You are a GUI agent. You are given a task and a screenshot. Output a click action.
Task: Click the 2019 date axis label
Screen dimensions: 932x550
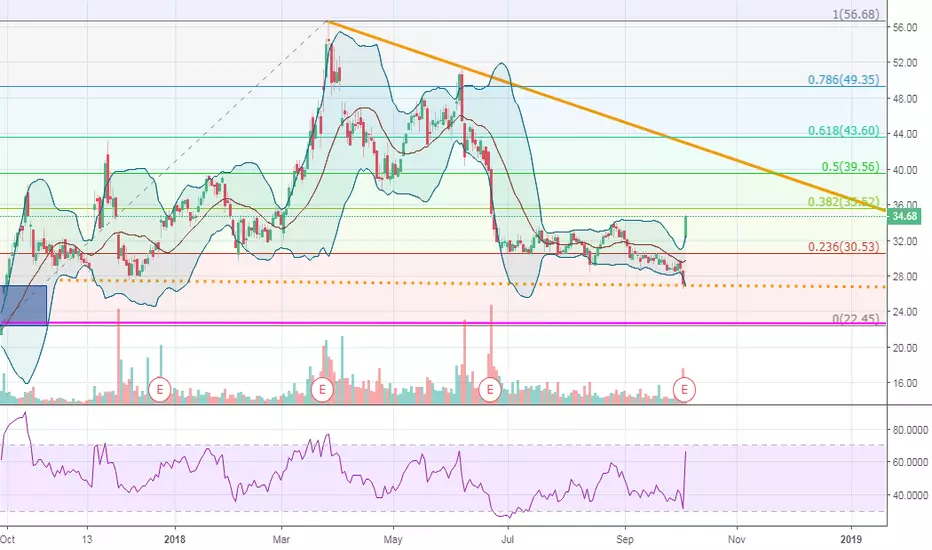(x=851, y=539)
